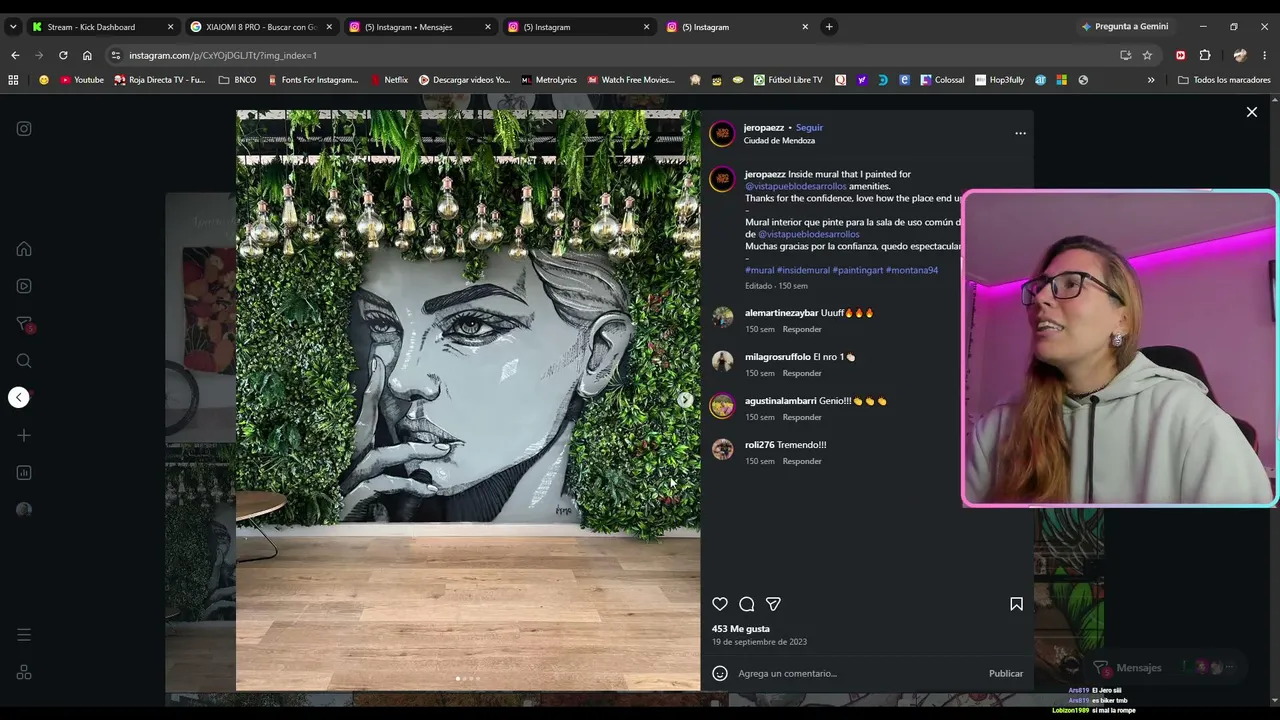Open the apps grid icon at sidebar bottom
Screen dimensions: 1280x720
(x=24, y=673)
